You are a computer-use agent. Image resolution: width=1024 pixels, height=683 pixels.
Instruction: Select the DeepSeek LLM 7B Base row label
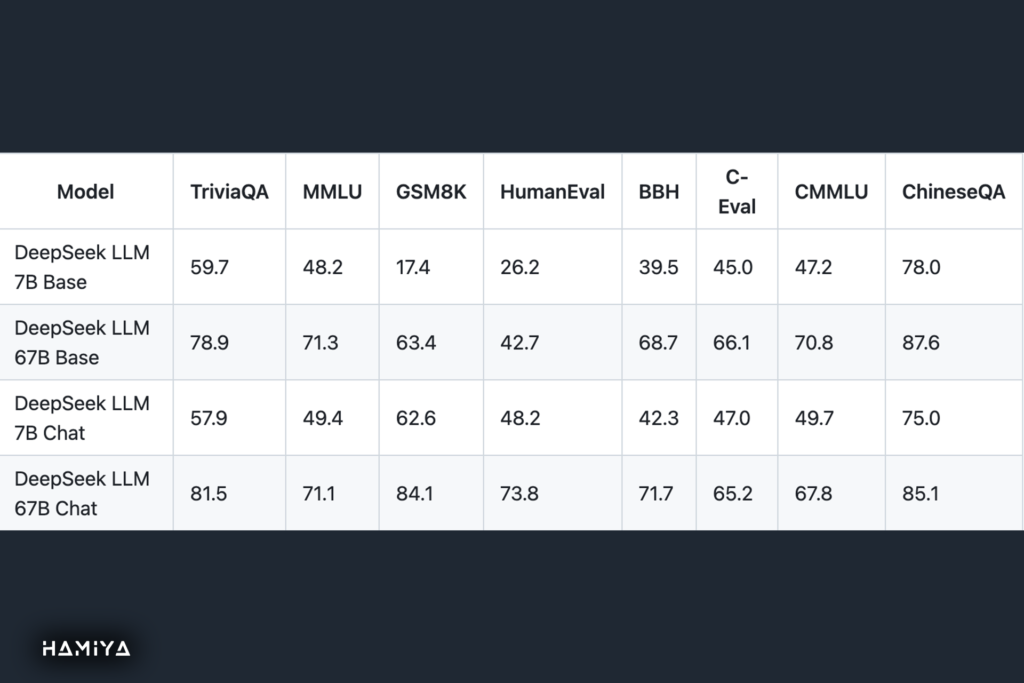82,267
